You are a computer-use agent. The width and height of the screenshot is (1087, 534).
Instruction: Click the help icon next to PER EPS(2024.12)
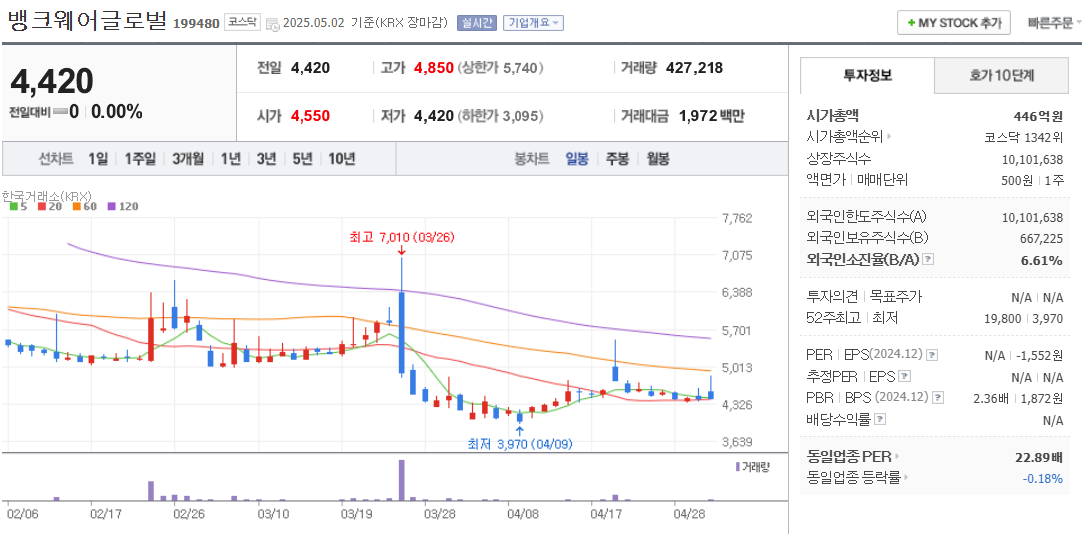click(x=932, y=354)
